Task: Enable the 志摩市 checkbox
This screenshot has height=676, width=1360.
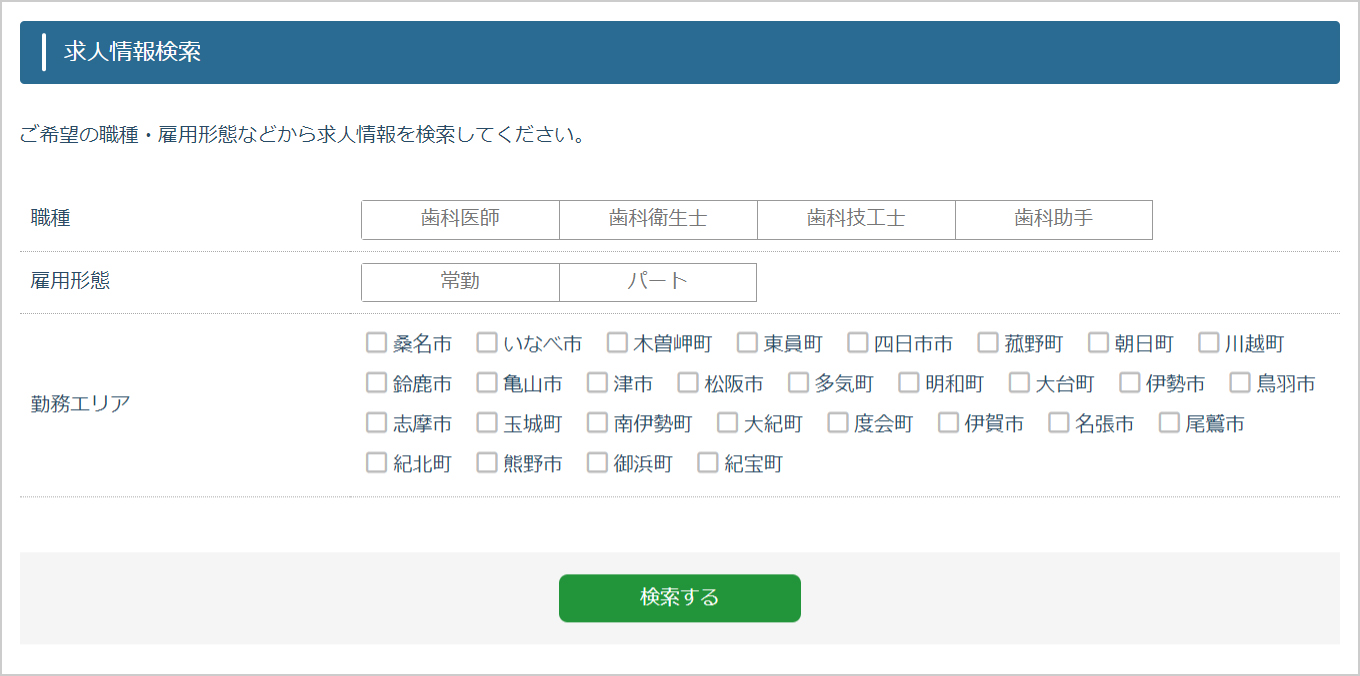Action: pyautogui.click(x=376, y=423)
